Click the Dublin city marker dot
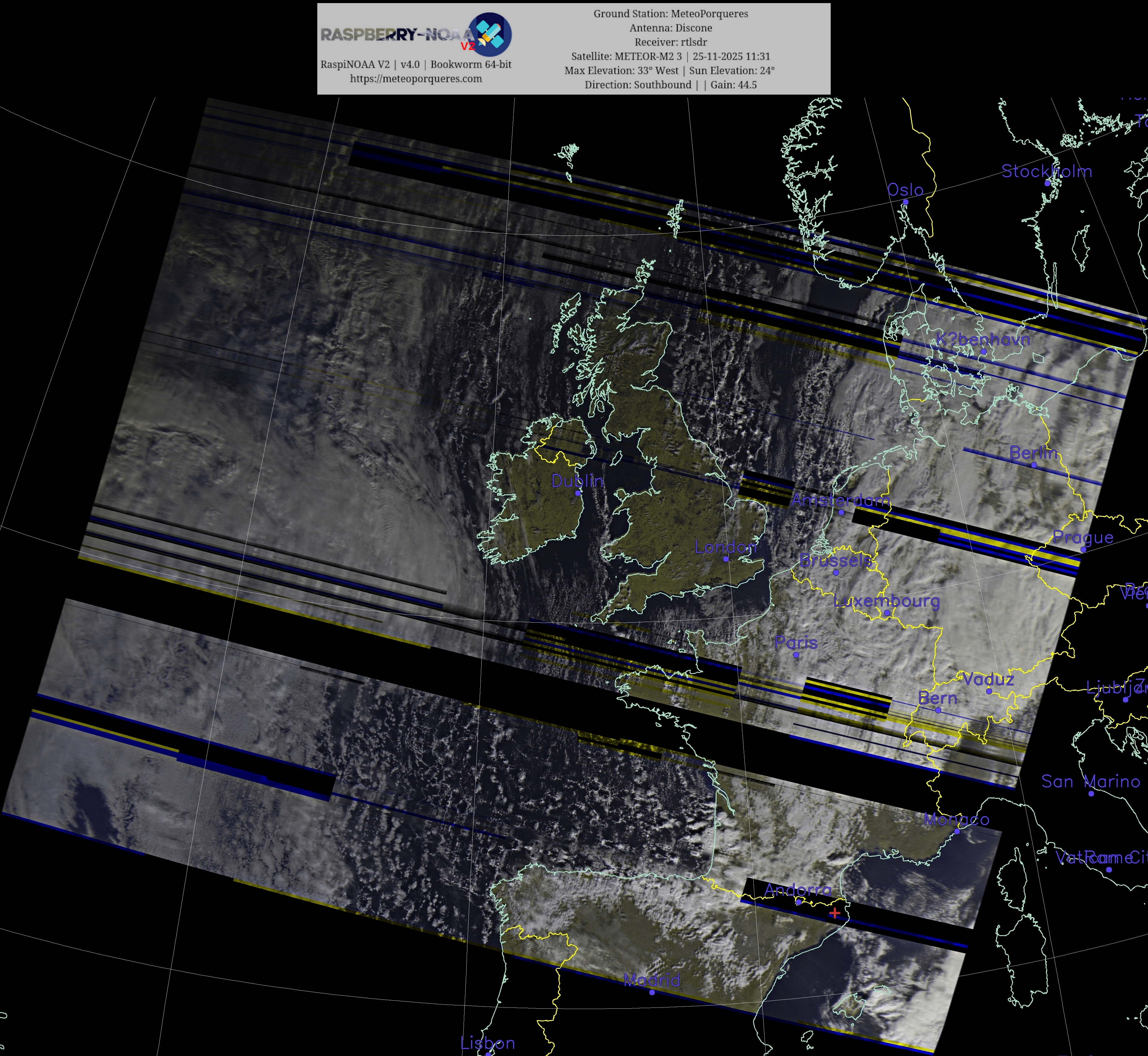The width and height of the screenshot is (1148, 1056). [x=577, y=492]
